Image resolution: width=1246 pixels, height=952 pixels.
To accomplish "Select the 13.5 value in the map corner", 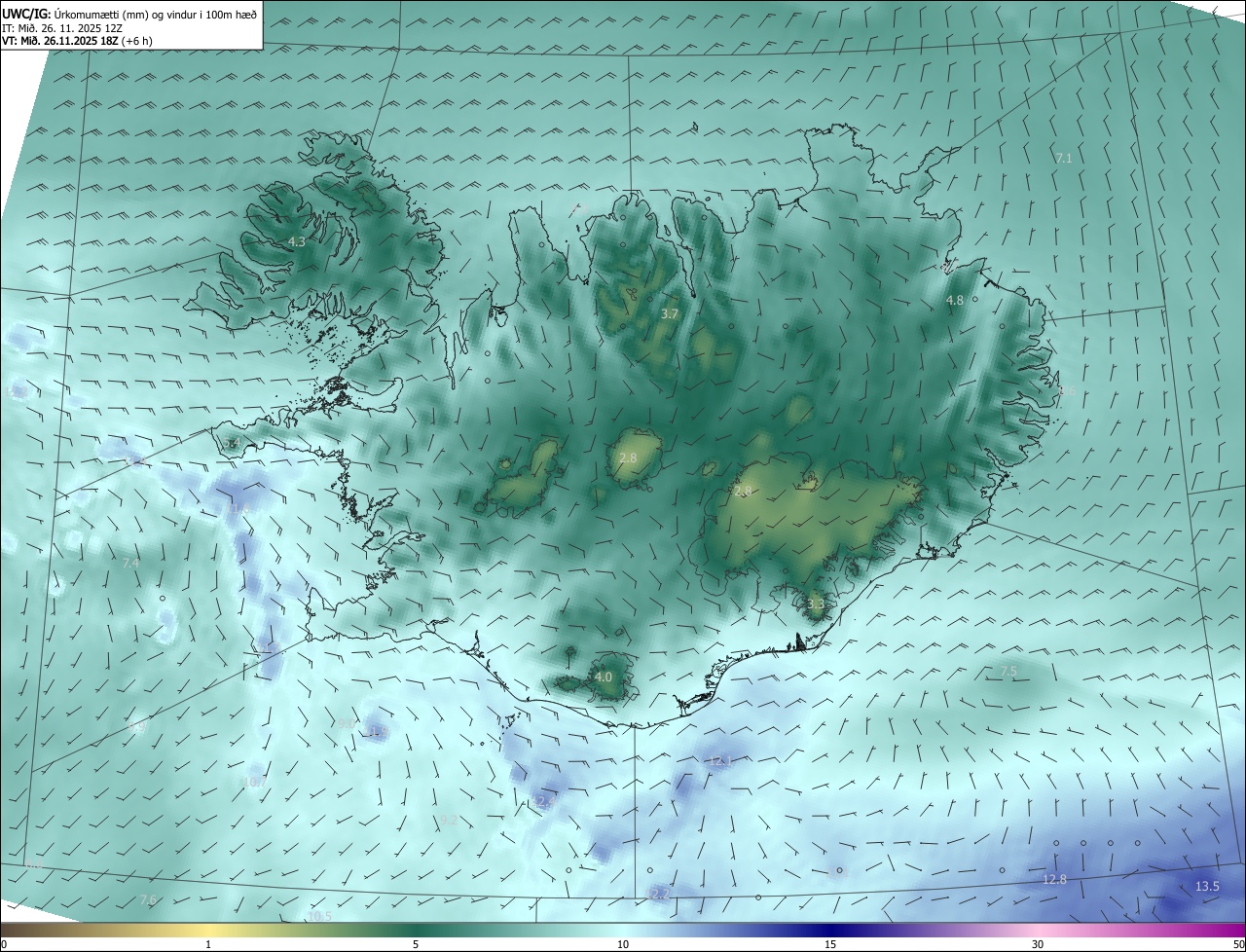I will click(1207, 886).
